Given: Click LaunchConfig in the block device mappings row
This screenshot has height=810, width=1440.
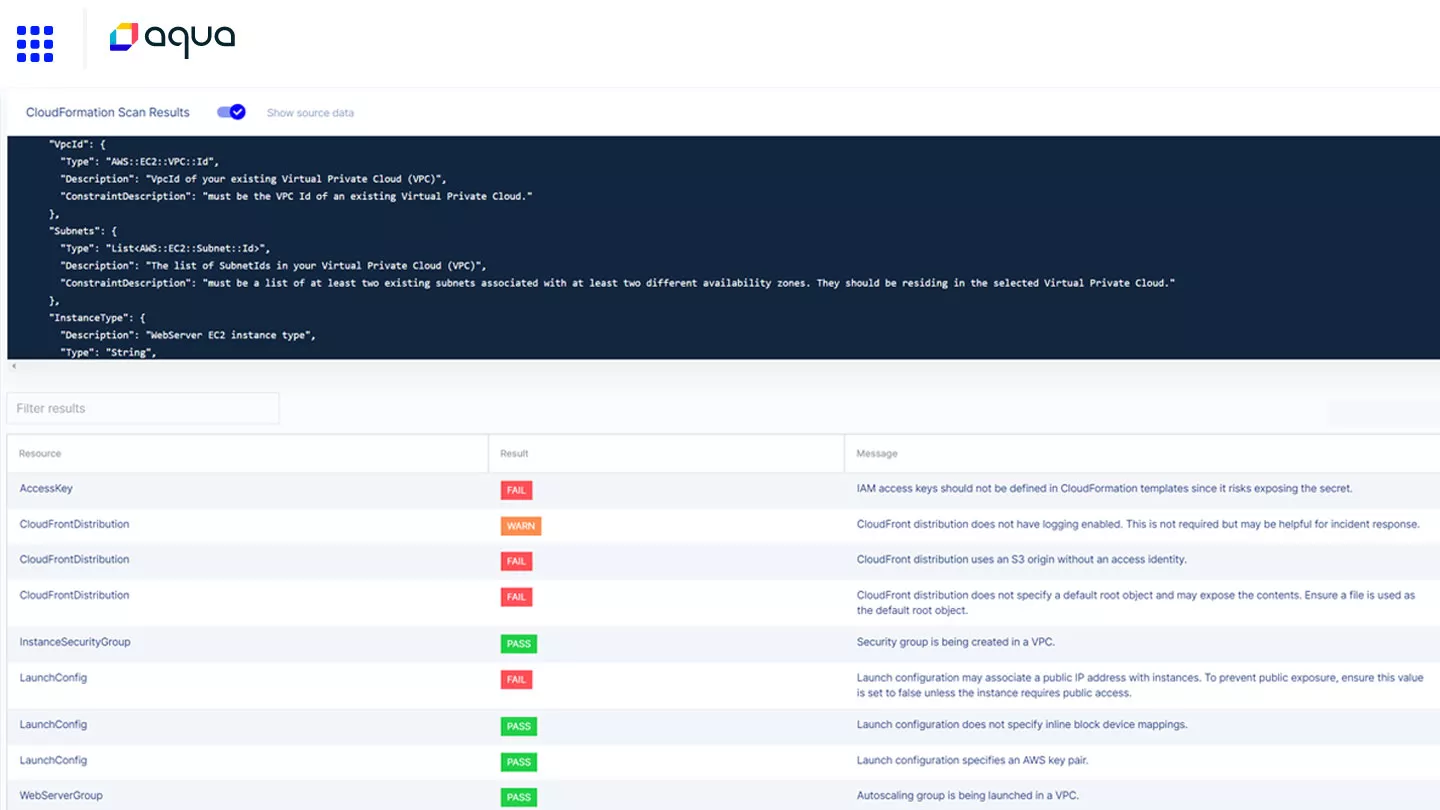Looking at the screenshot, I should pyautogui.click(x=53, y=725).
